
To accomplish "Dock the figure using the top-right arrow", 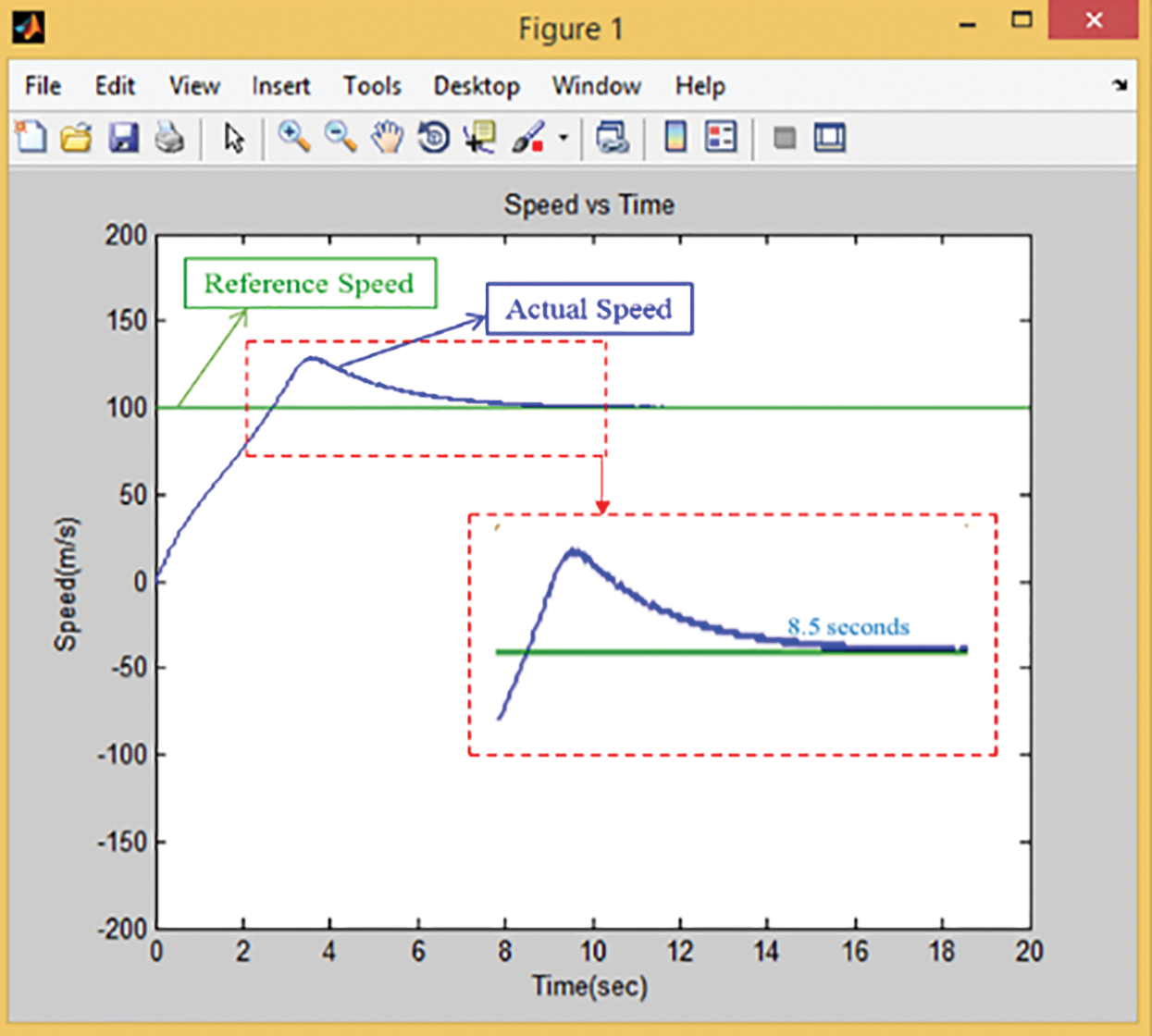I will pos(1120,85).
